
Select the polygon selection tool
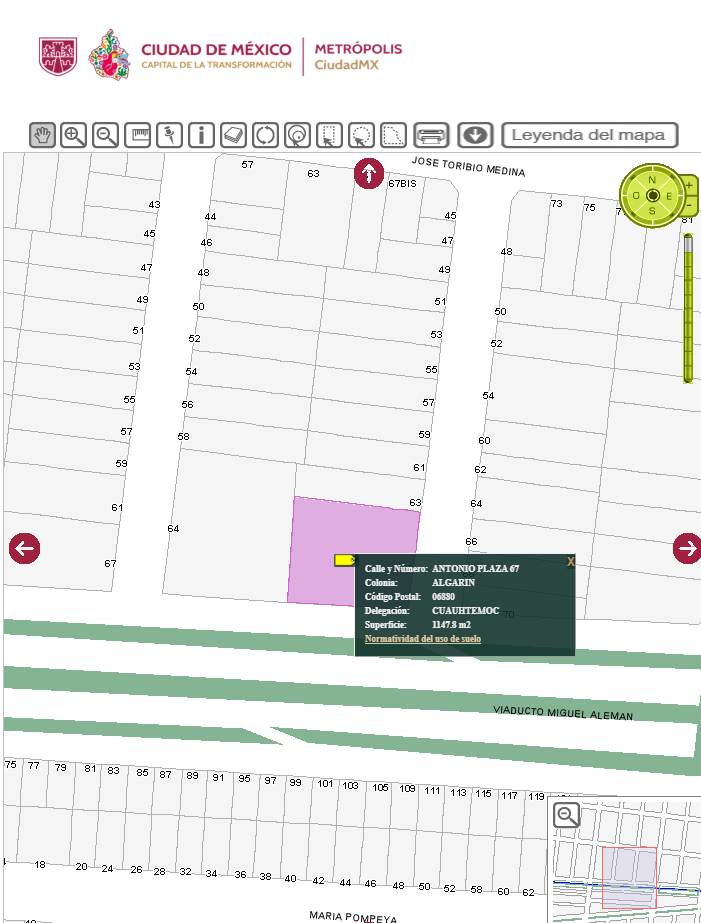point(393,135)
